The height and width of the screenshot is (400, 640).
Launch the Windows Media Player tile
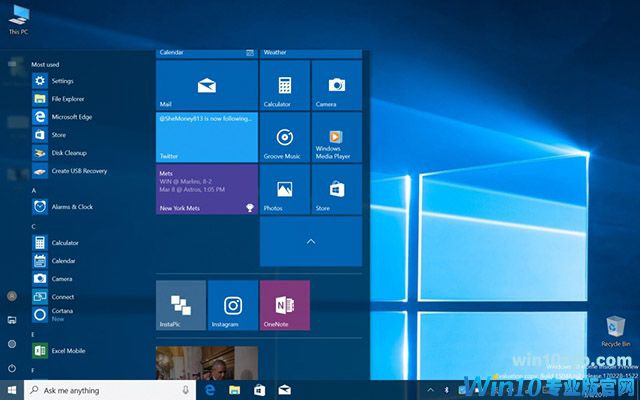click(336, 137)
